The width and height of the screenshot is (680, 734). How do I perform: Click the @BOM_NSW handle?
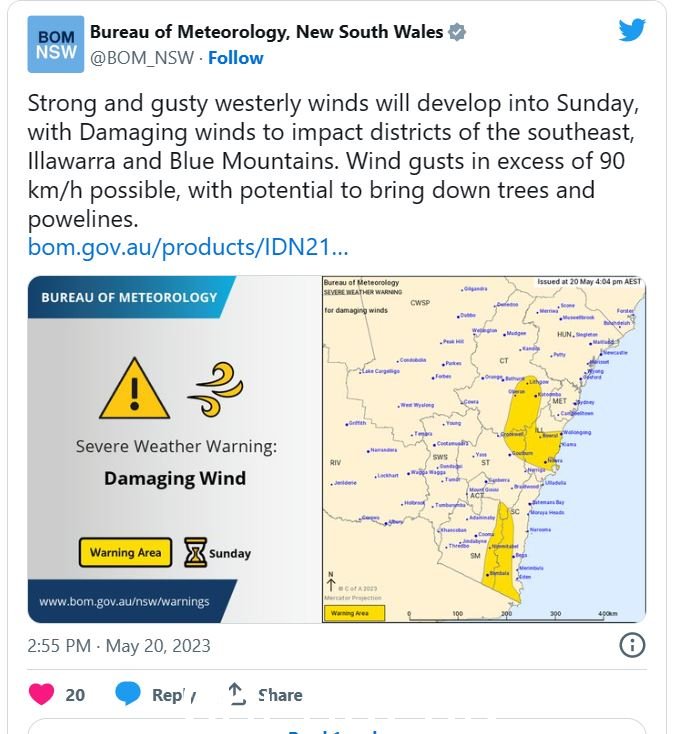[x=141, y=58]
